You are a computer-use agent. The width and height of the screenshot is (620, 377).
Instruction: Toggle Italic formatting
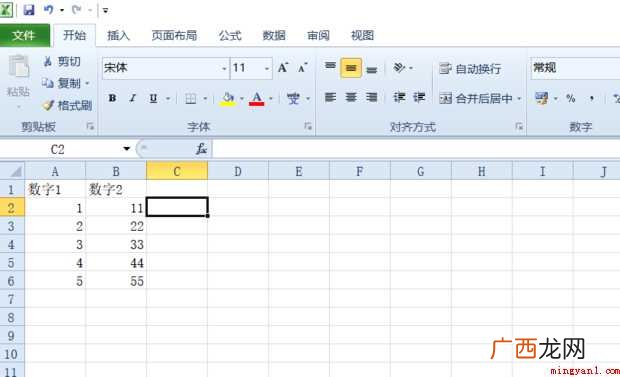[x=133, y=98]
